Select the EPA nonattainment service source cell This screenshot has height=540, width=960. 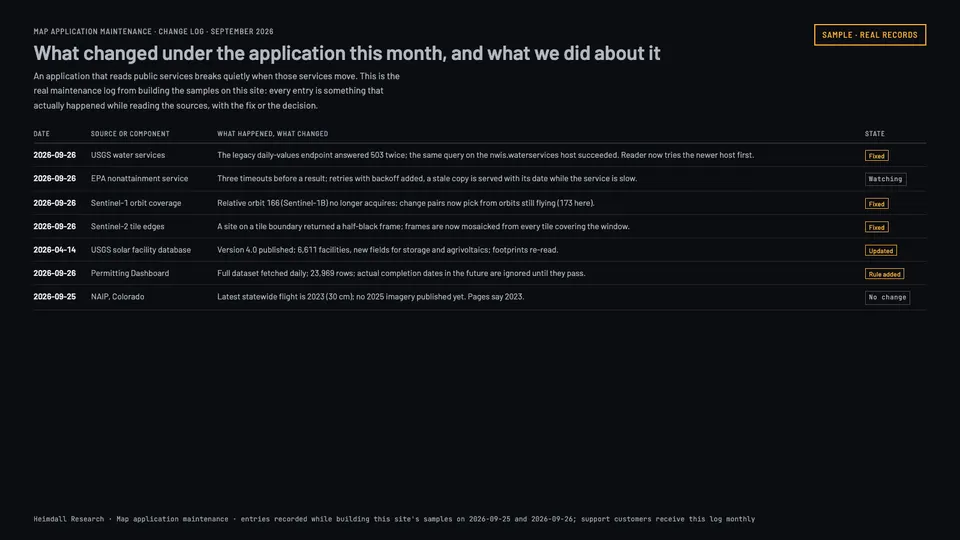pyautogui.click(x=140, y=179)
